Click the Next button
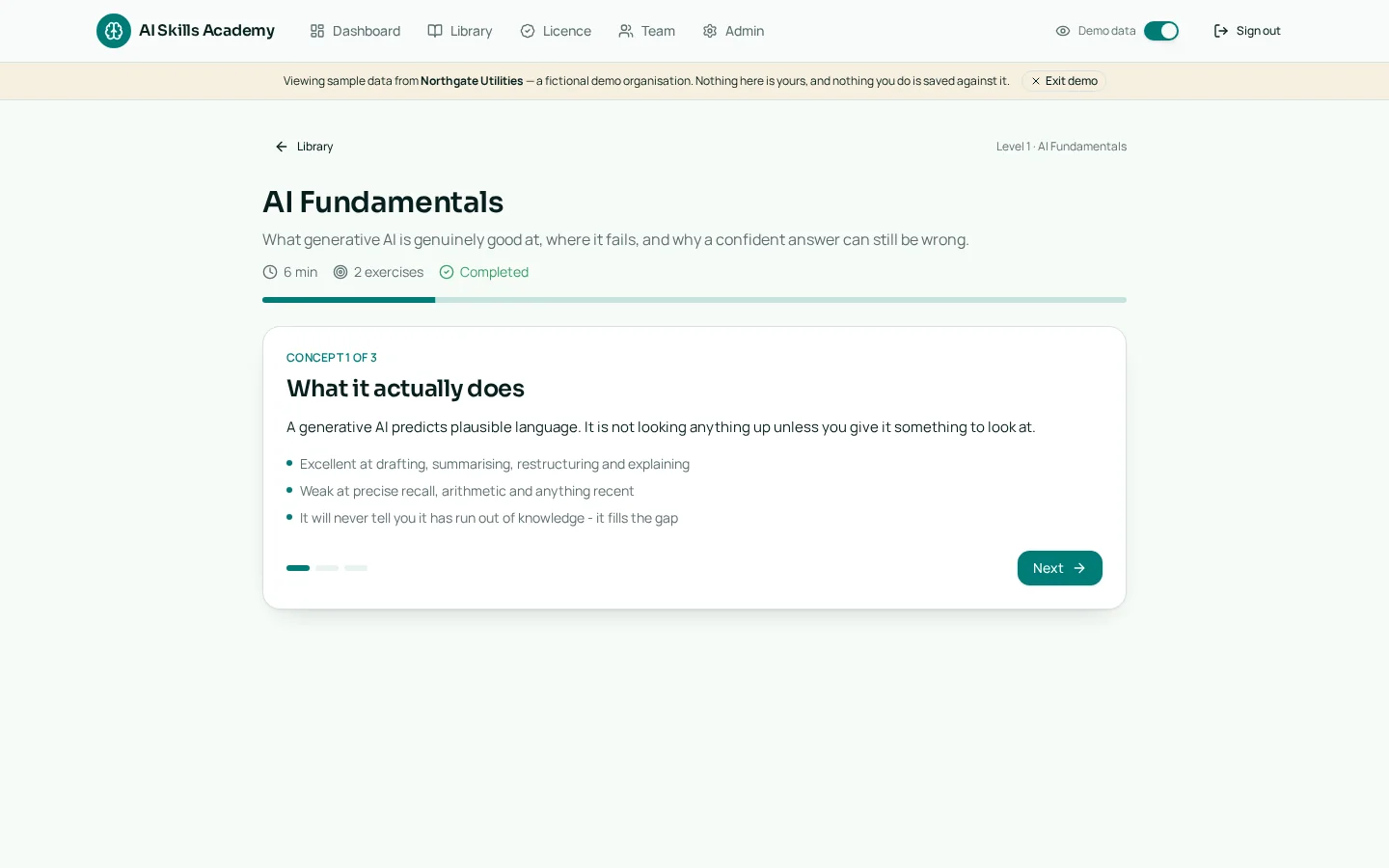1389x868 pixels. [1060, 568]
